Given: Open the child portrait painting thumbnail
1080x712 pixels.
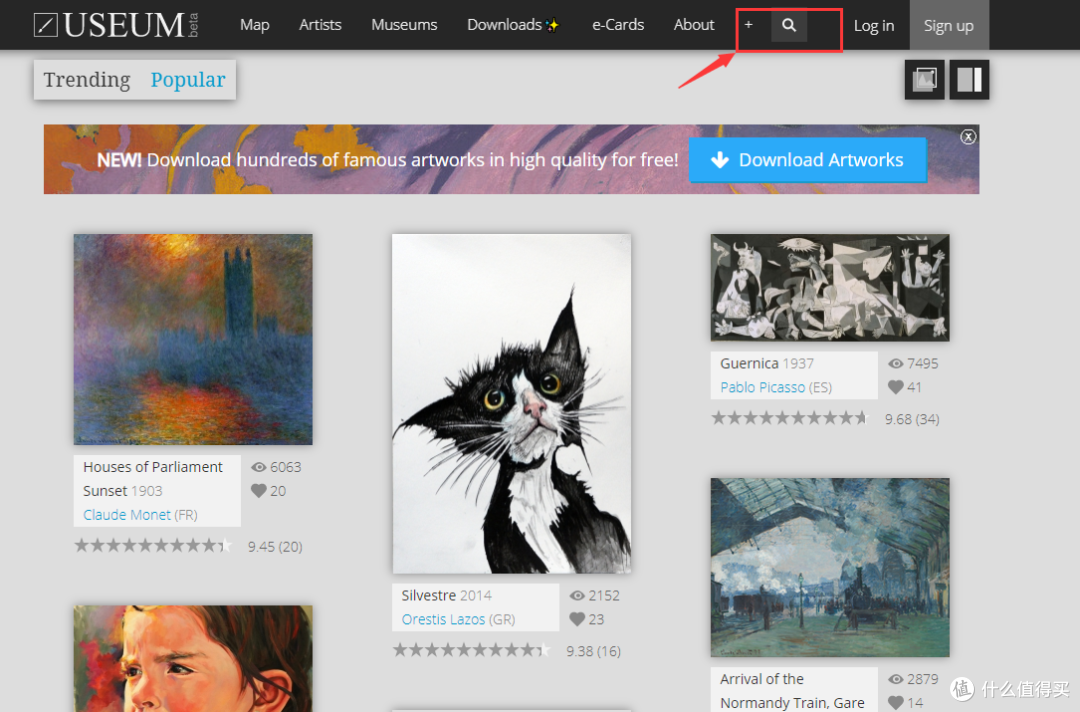Looking at the screenshot, I should pos(193,658).
